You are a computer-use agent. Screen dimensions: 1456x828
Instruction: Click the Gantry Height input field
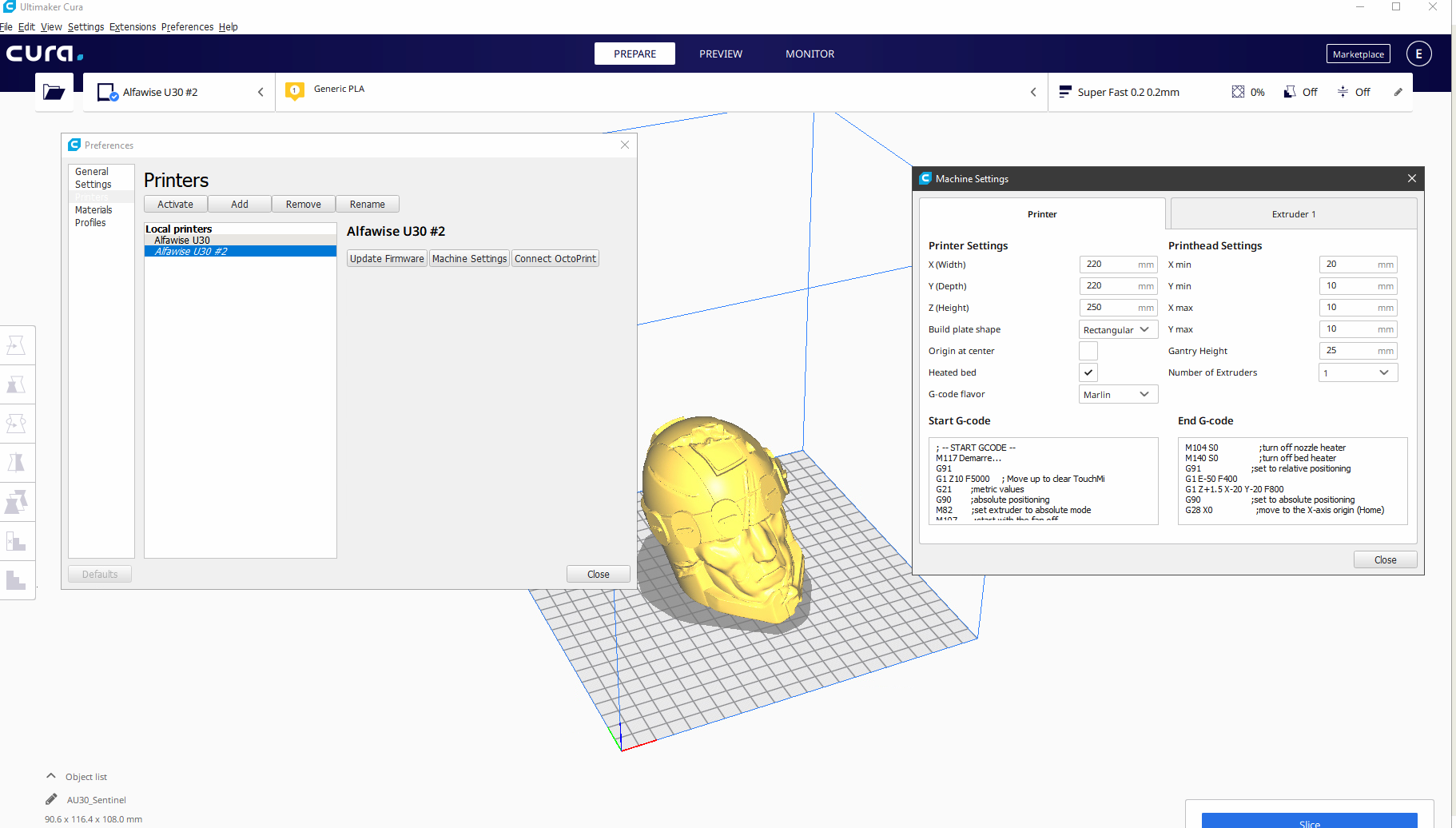(1358, 351)
